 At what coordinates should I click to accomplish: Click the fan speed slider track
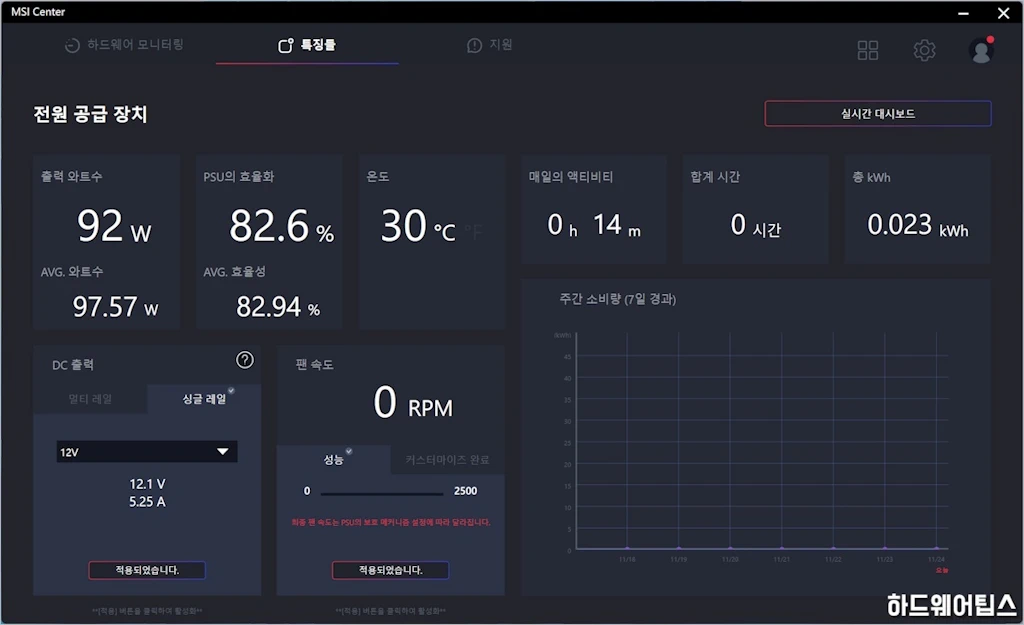point(381,494)
